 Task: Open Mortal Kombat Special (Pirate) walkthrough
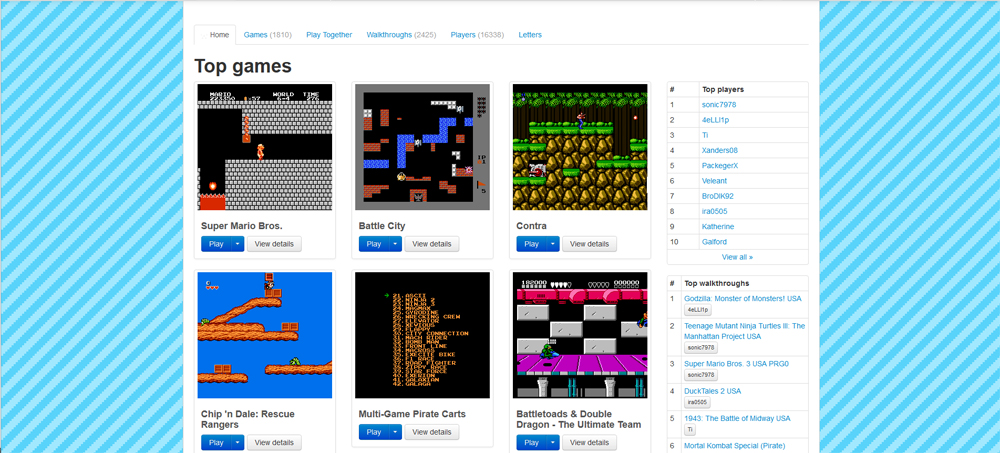click(x=735, y=446)
